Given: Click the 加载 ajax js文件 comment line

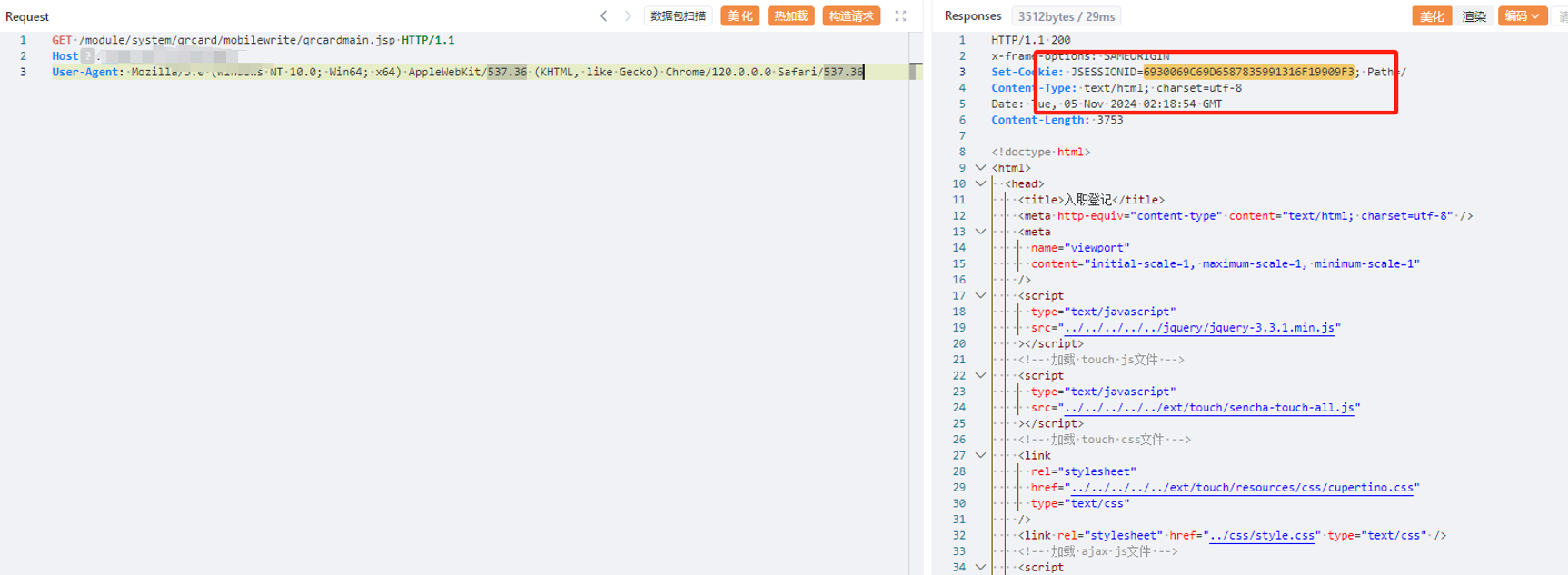Looking at the screenshot, I should (1097, 551).
